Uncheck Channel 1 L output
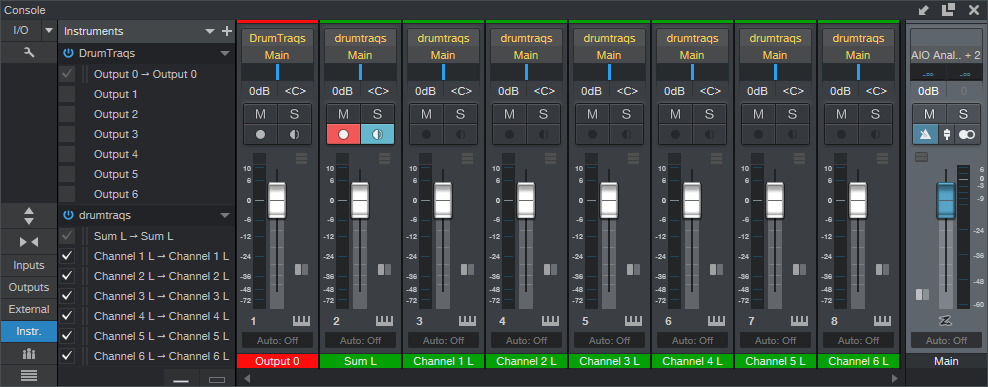Screen dimensions: 988x387 pos(67,257)
